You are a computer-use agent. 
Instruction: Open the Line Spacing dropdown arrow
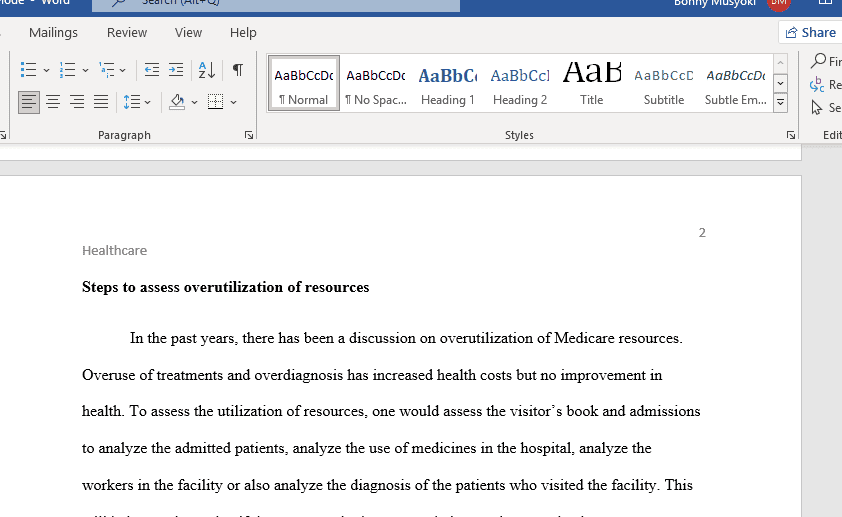[148, 102]
